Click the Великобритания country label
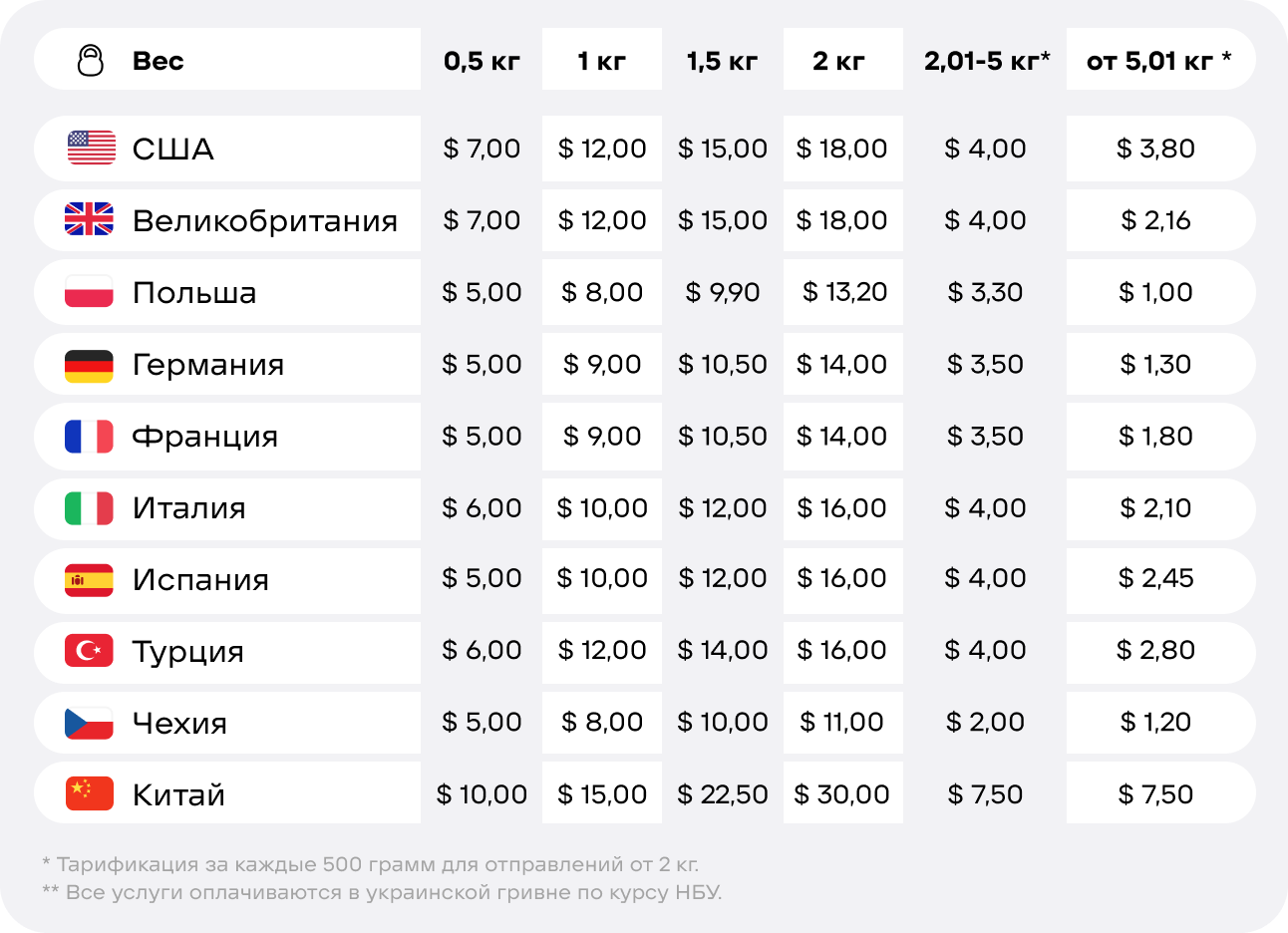The width and height of the screenshot is (1288, 933). coord(265,220)
